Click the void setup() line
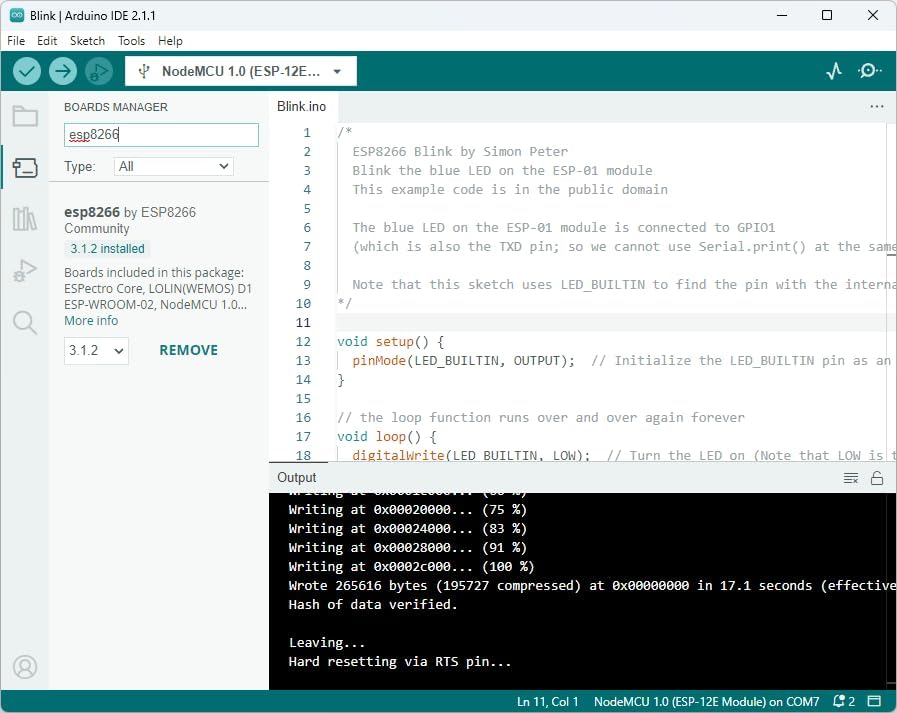 390,342
